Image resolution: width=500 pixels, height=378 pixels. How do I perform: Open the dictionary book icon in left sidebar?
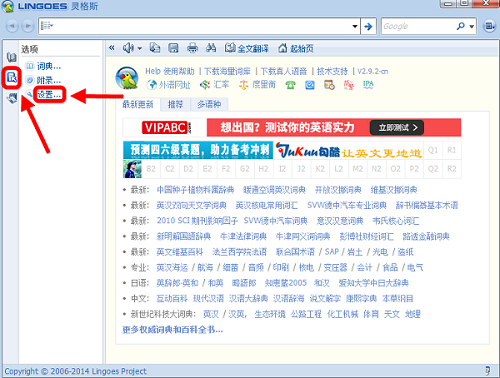[x=12, y=58]
